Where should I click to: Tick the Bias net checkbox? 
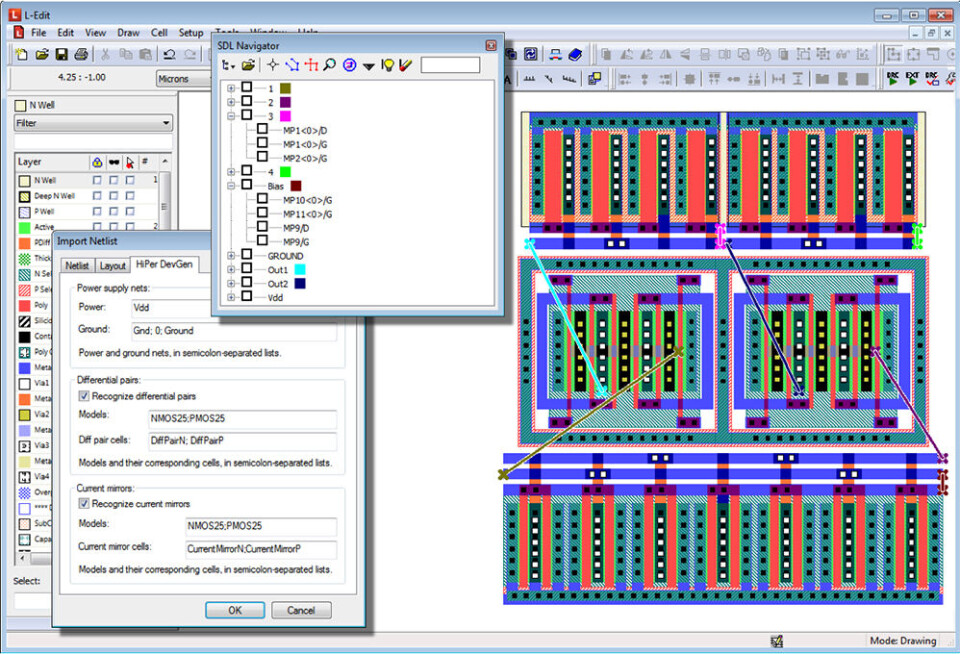[247, 184]
